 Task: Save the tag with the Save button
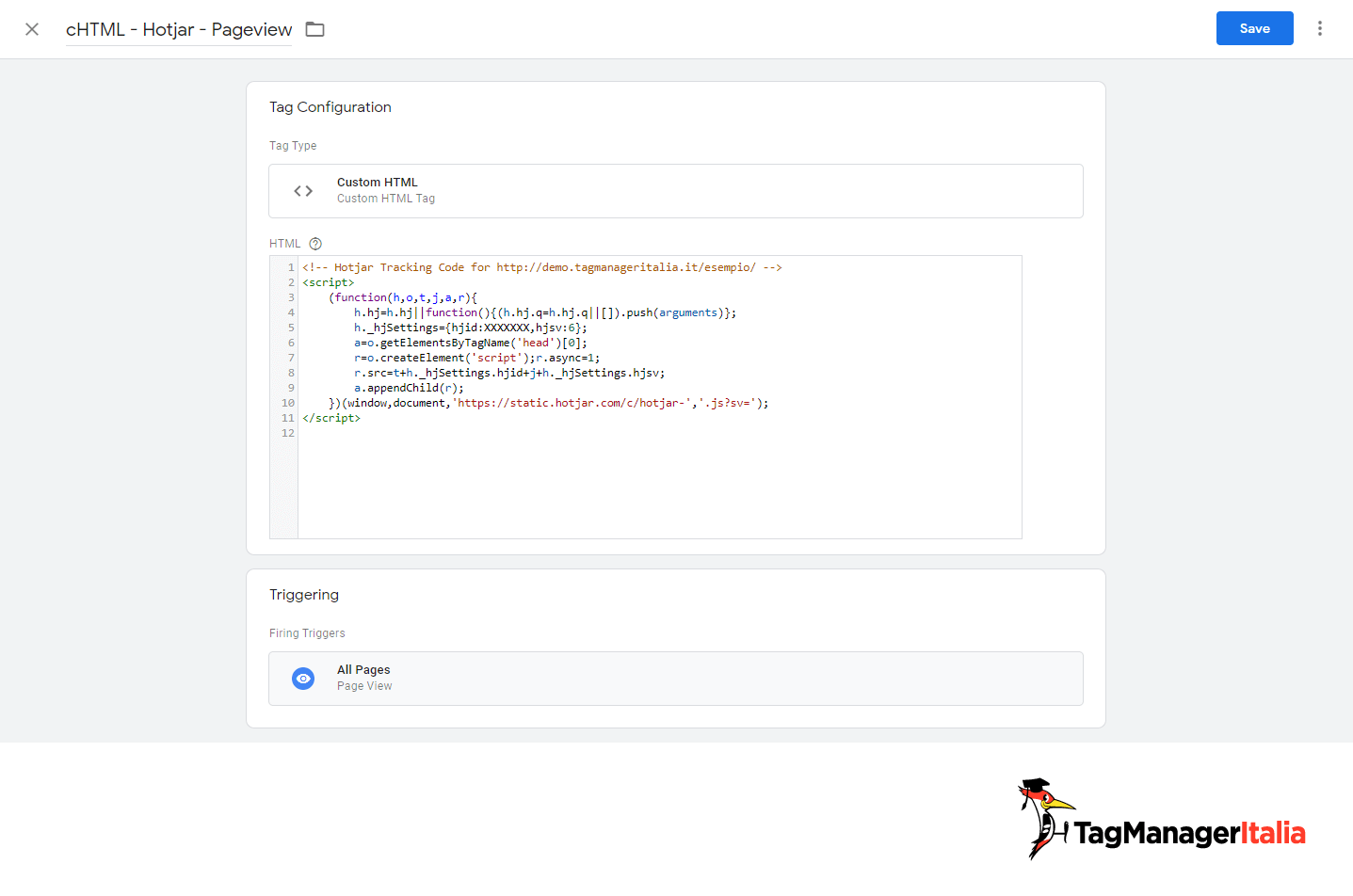[1254, 28]
